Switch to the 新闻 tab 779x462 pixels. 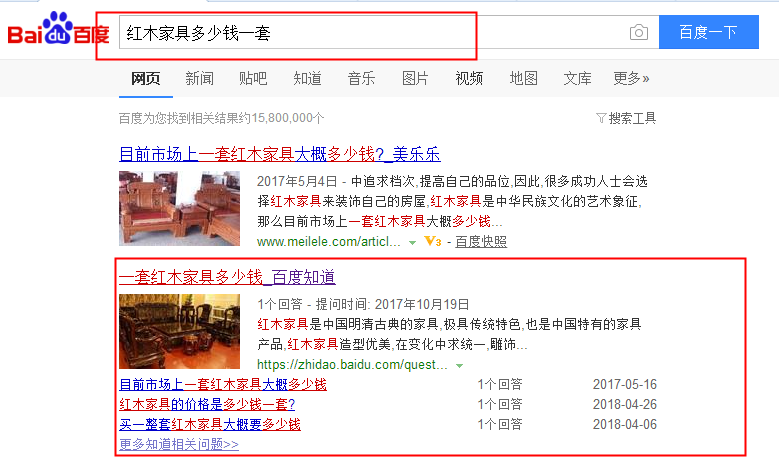(x=199, y=78)
